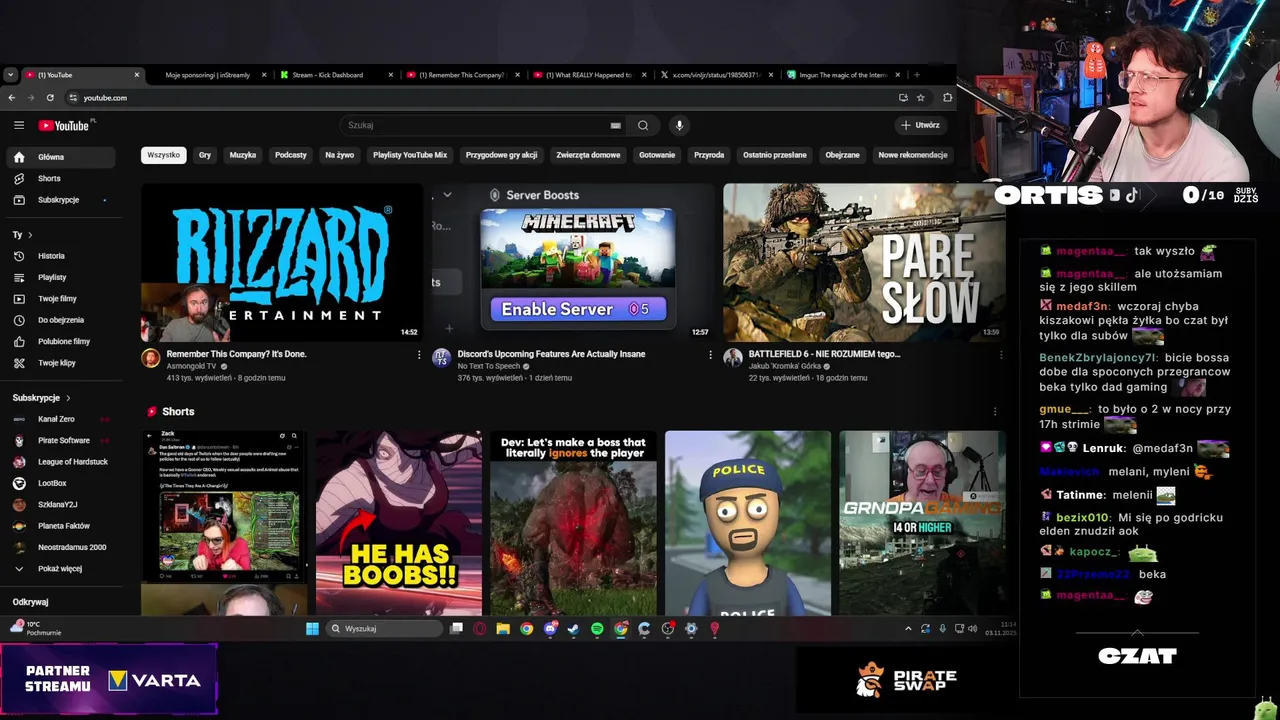Click No Text To Speech channel avatar
This screenshot has width=1280, height=720.
click(x=441, y=358)
